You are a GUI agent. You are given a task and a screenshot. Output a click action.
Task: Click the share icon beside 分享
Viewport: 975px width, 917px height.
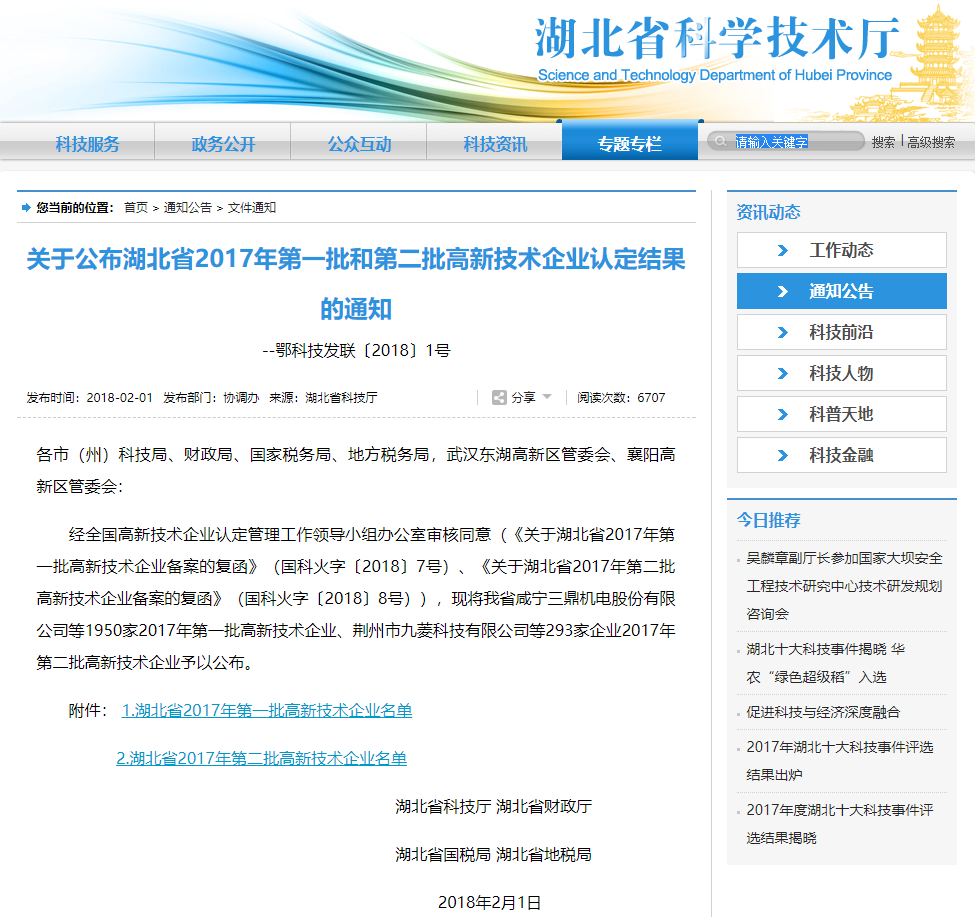(499, 397)
